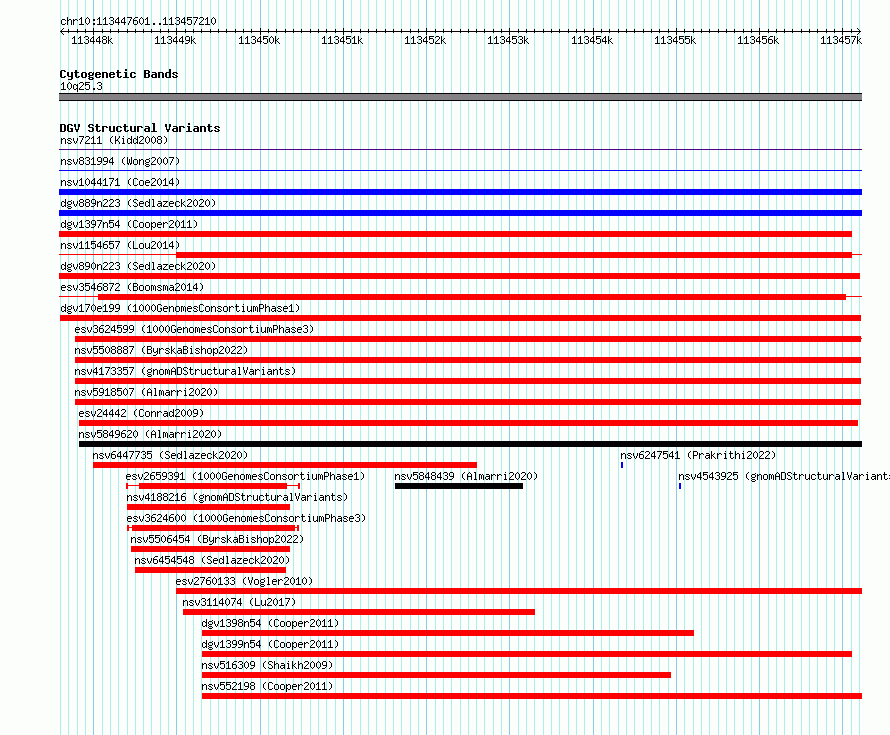Open nsv552198 (Cooper2011) label
The width and height of the screenshot is (890, 735).
coord(267,686)
